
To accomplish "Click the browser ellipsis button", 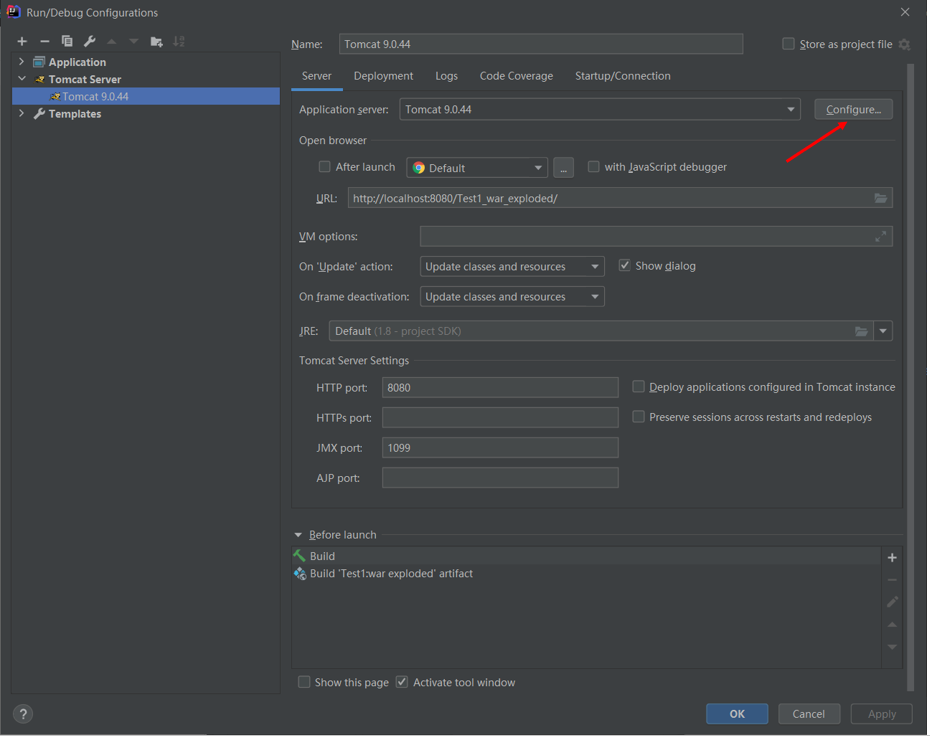I will coord(563,168).
